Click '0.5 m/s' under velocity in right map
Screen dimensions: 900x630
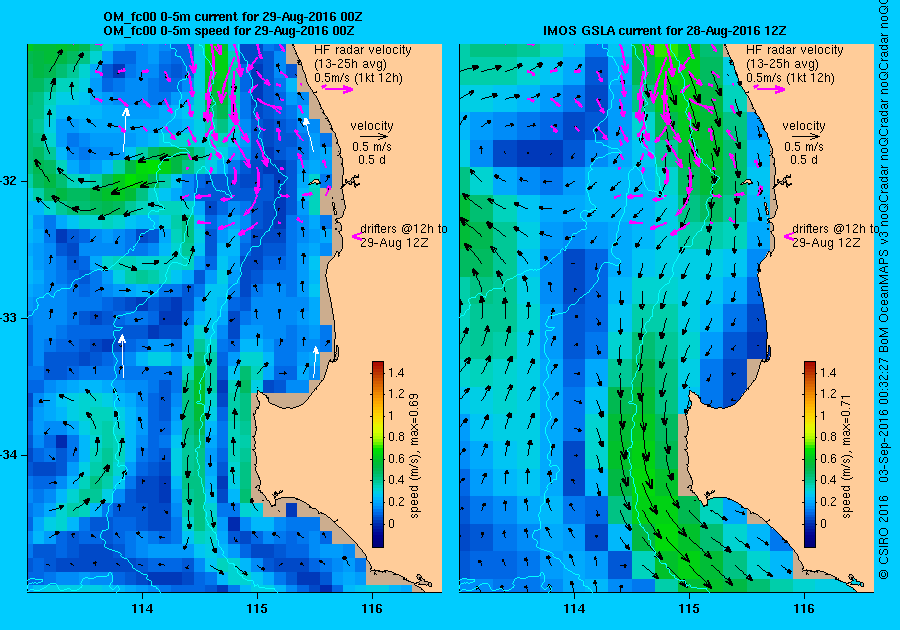click(804, 147)
